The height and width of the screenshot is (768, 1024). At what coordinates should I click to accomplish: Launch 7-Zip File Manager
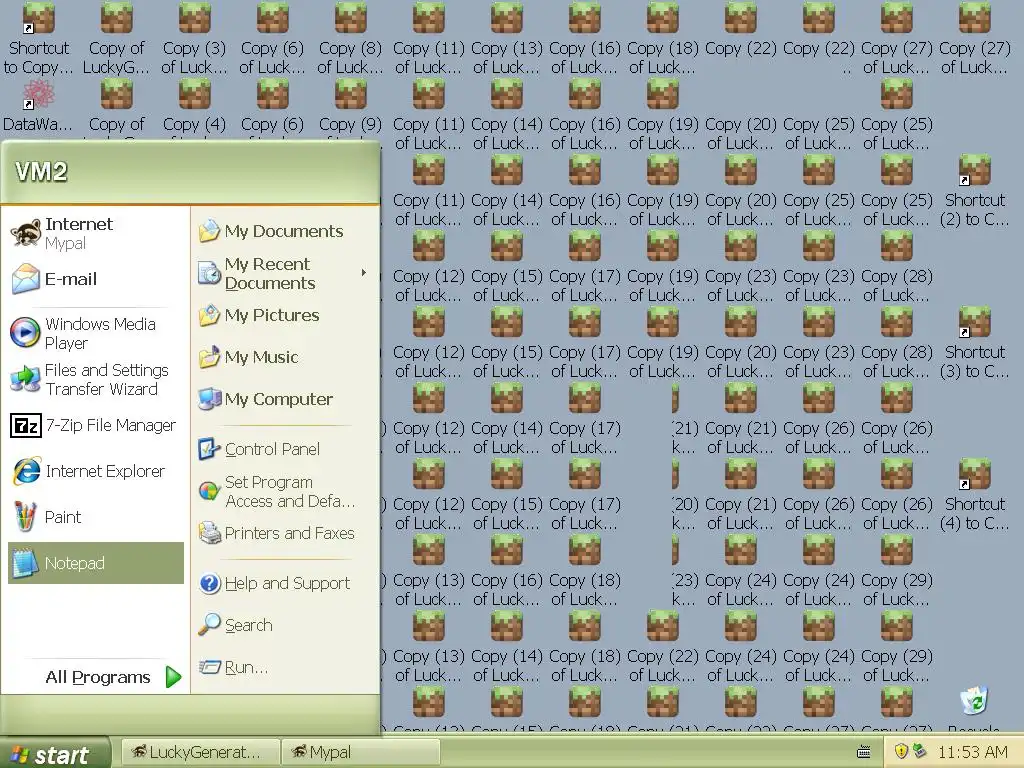tap(95, 425)
